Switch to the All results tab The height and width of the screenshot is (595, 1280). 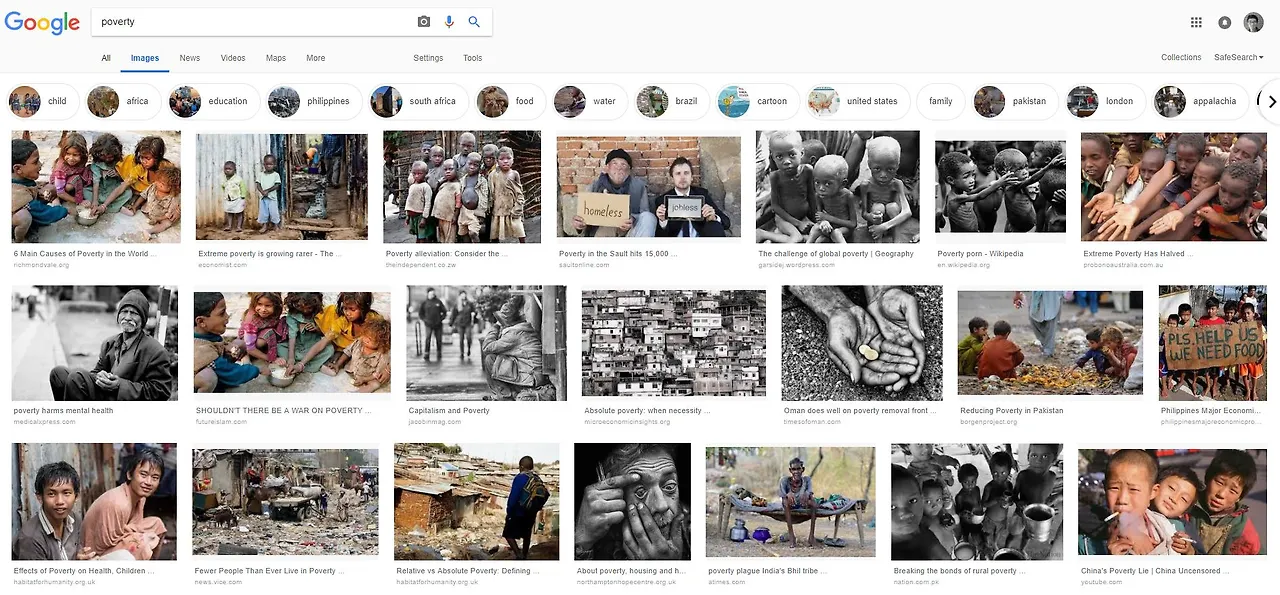pyautogui.click(x=106, y=58)
